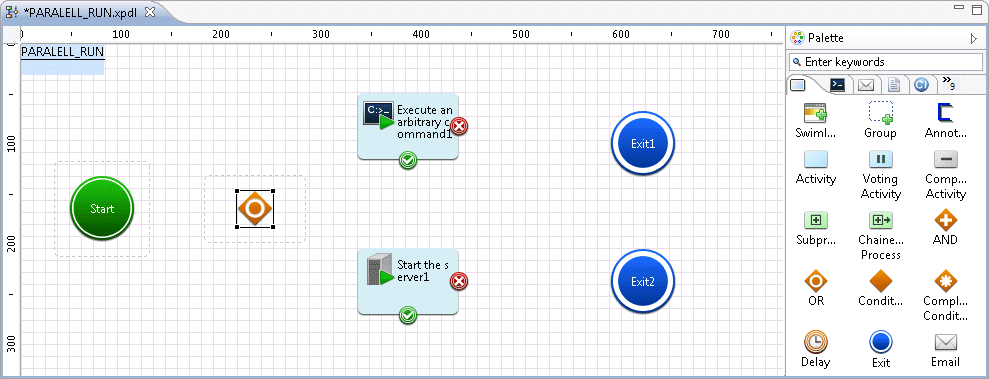Pick the Subprocess palette item
Image resolution: width=989 pixels, height=379 pixels.
(x=816, y=229)
